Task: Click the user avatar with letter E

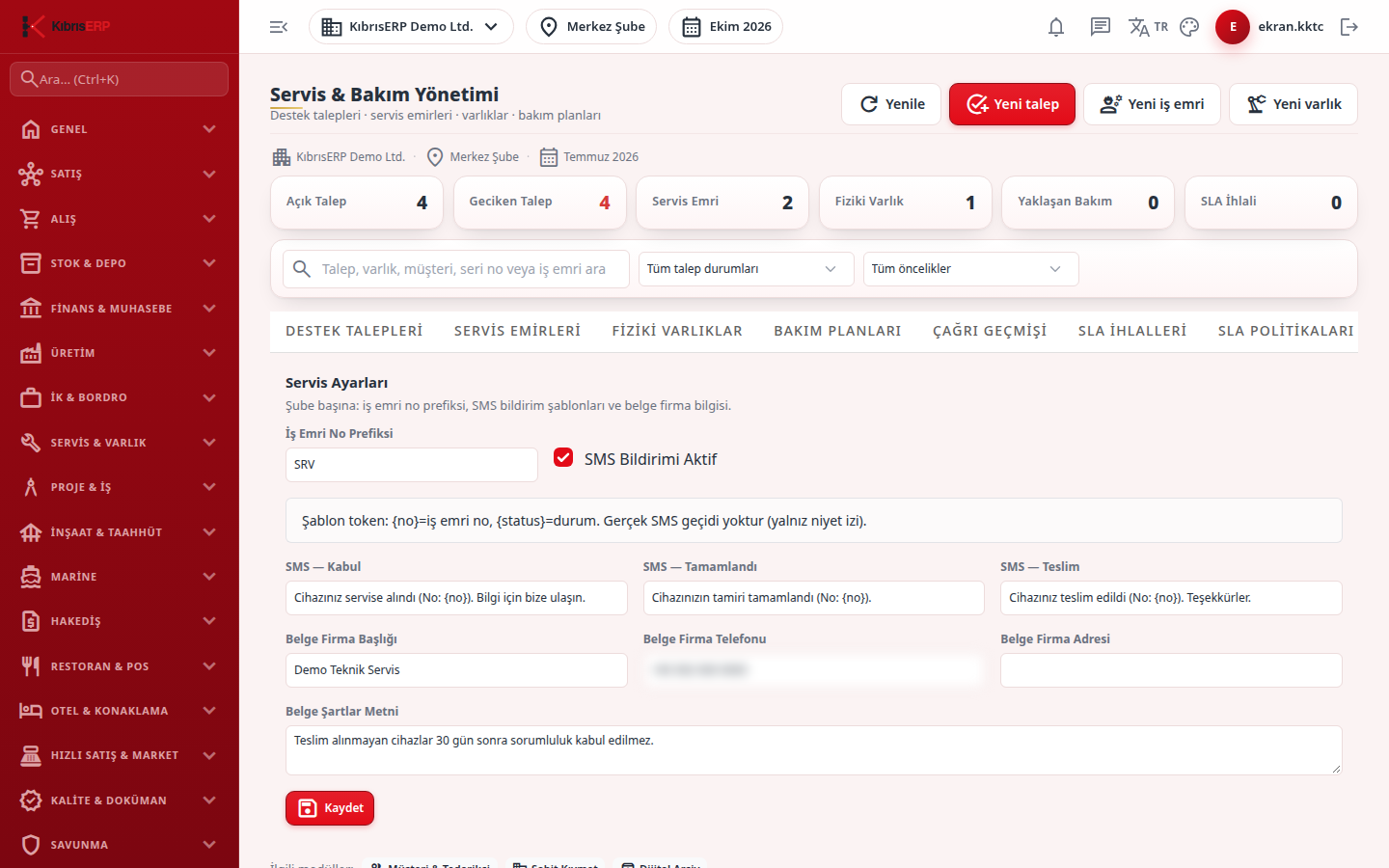Action: (x=1233, y=27)
